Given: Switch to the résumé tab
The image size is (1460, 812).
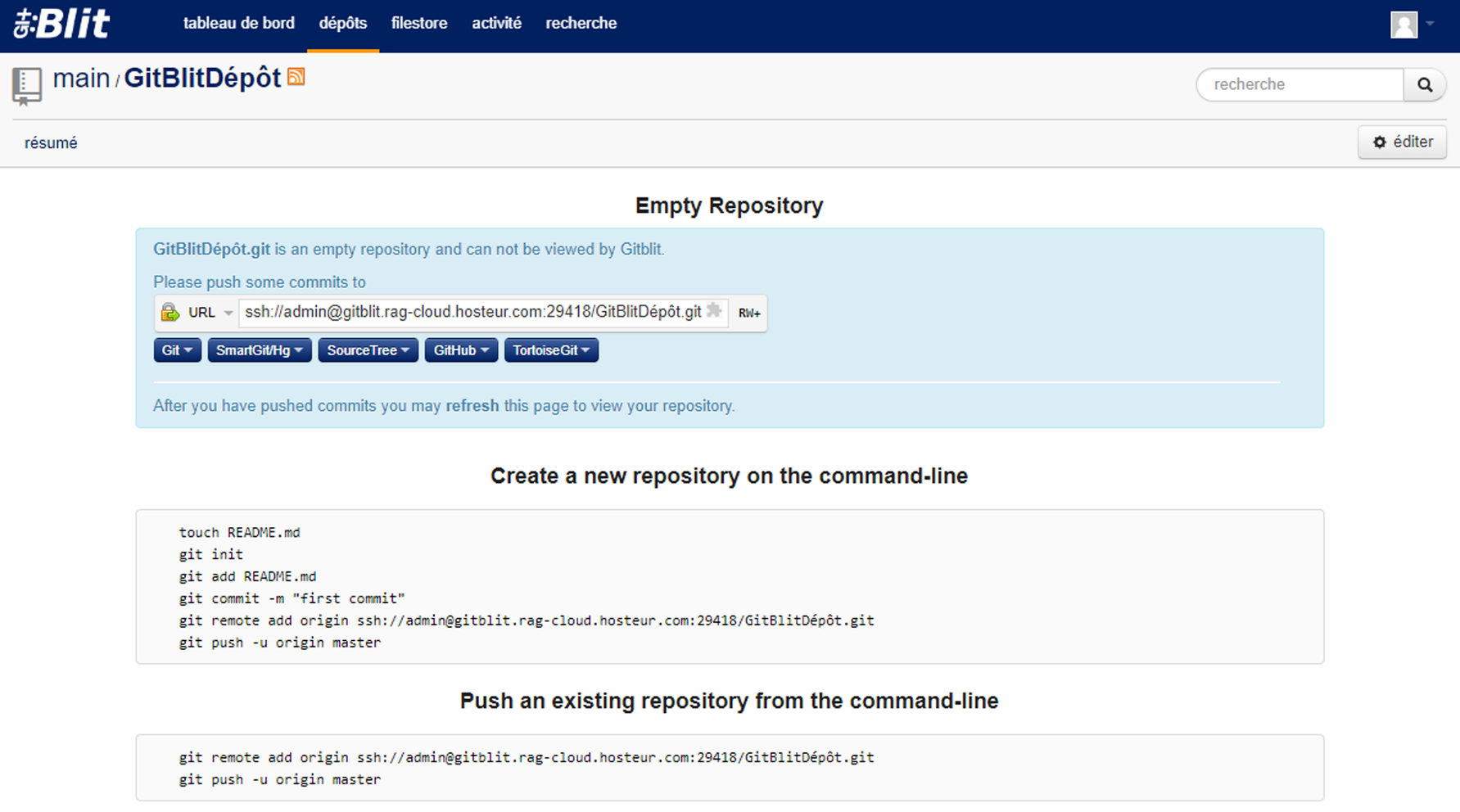Looking at the screenshot, I should tap(51, 143).
